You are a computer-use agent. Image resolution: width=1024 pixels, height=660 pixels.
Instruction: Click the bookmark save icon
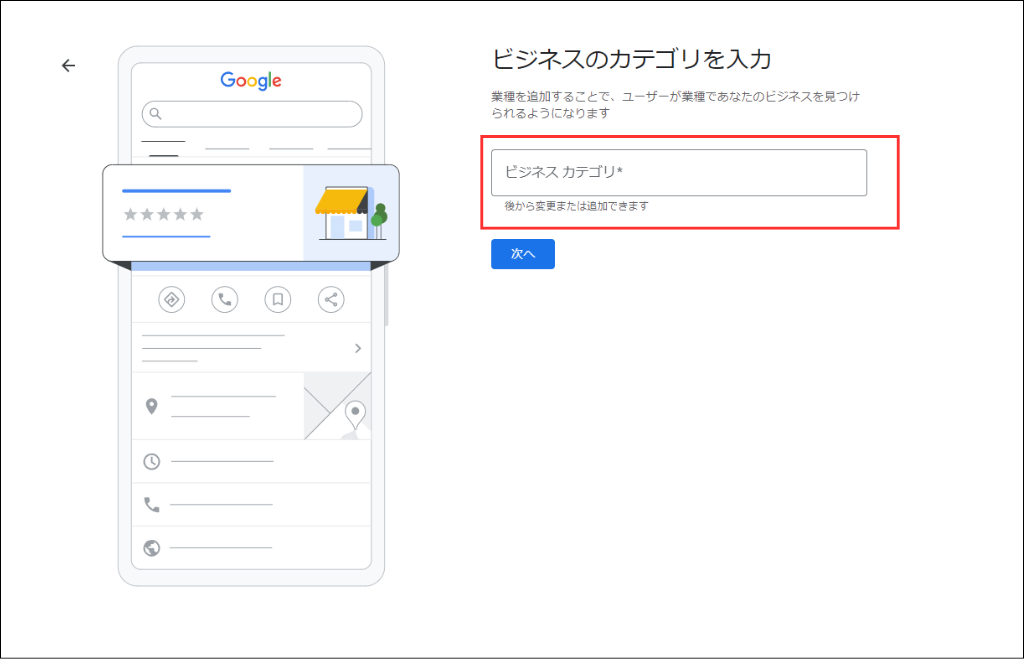pyautogui.click(x=277, y=299)
